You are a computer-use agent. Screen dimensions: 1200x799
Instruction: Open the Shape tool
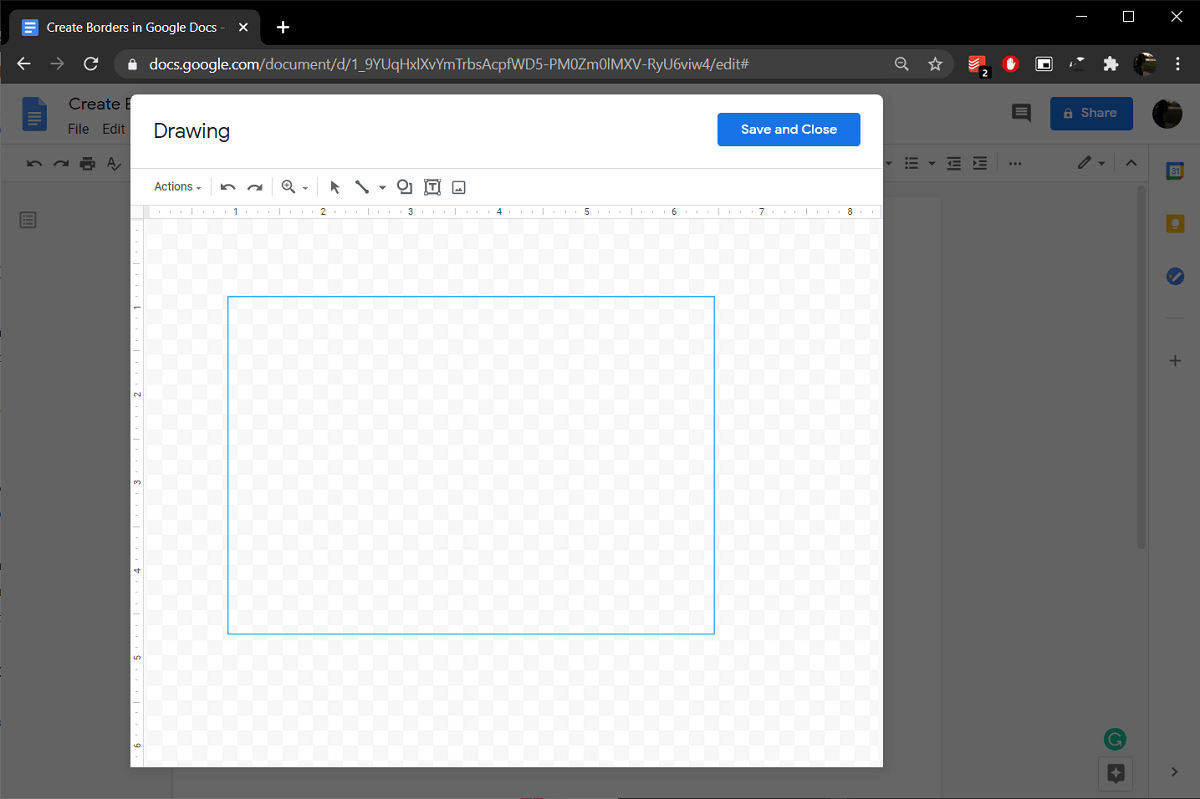[x=405, y=187]
